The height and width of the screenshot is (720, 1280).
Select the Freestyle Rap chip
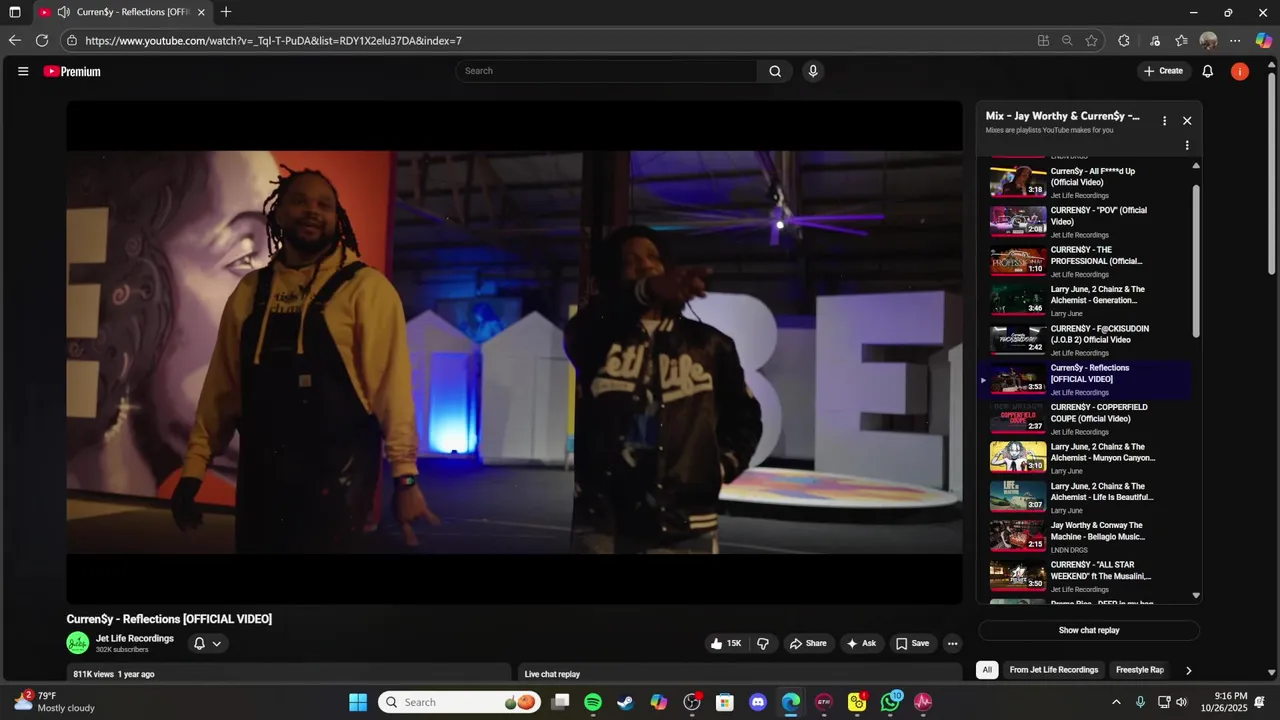(1140, 670)
